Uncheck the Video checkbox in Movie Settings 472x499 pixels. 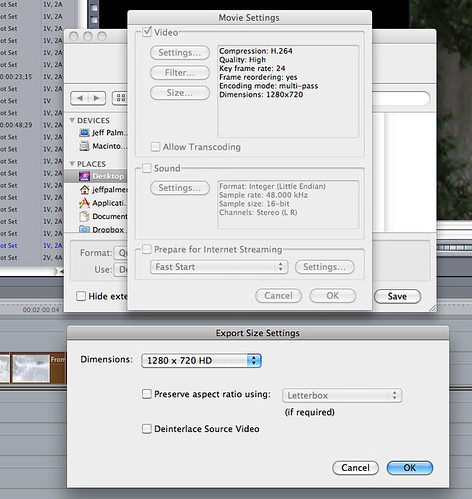(x=147, y=32)
